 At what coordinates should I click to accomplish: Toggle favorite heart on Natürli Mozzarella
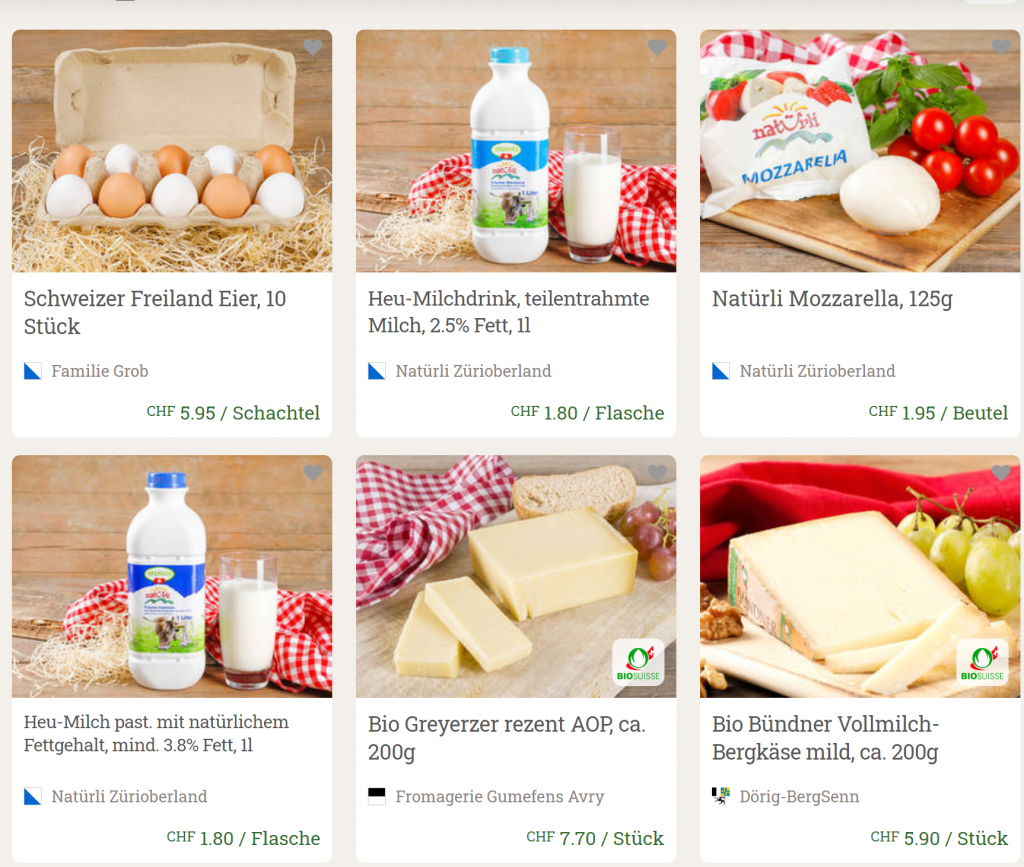[1001, 47]
